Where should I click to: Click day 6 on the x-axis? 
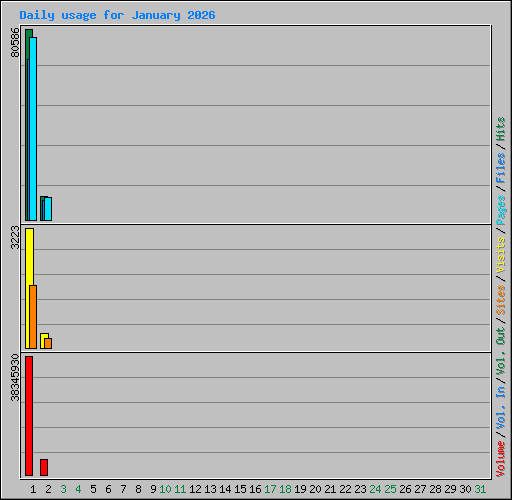tap(108, 489)
